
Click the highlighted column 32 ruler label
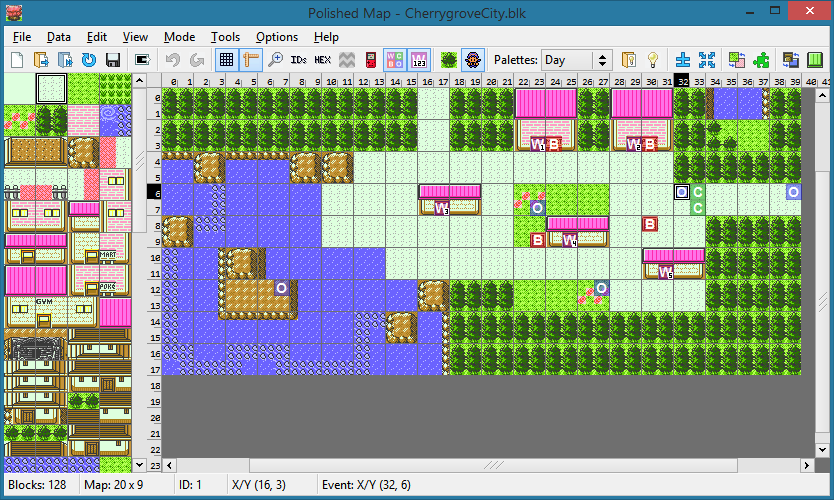pyautogui.click(x=682, y=81)
